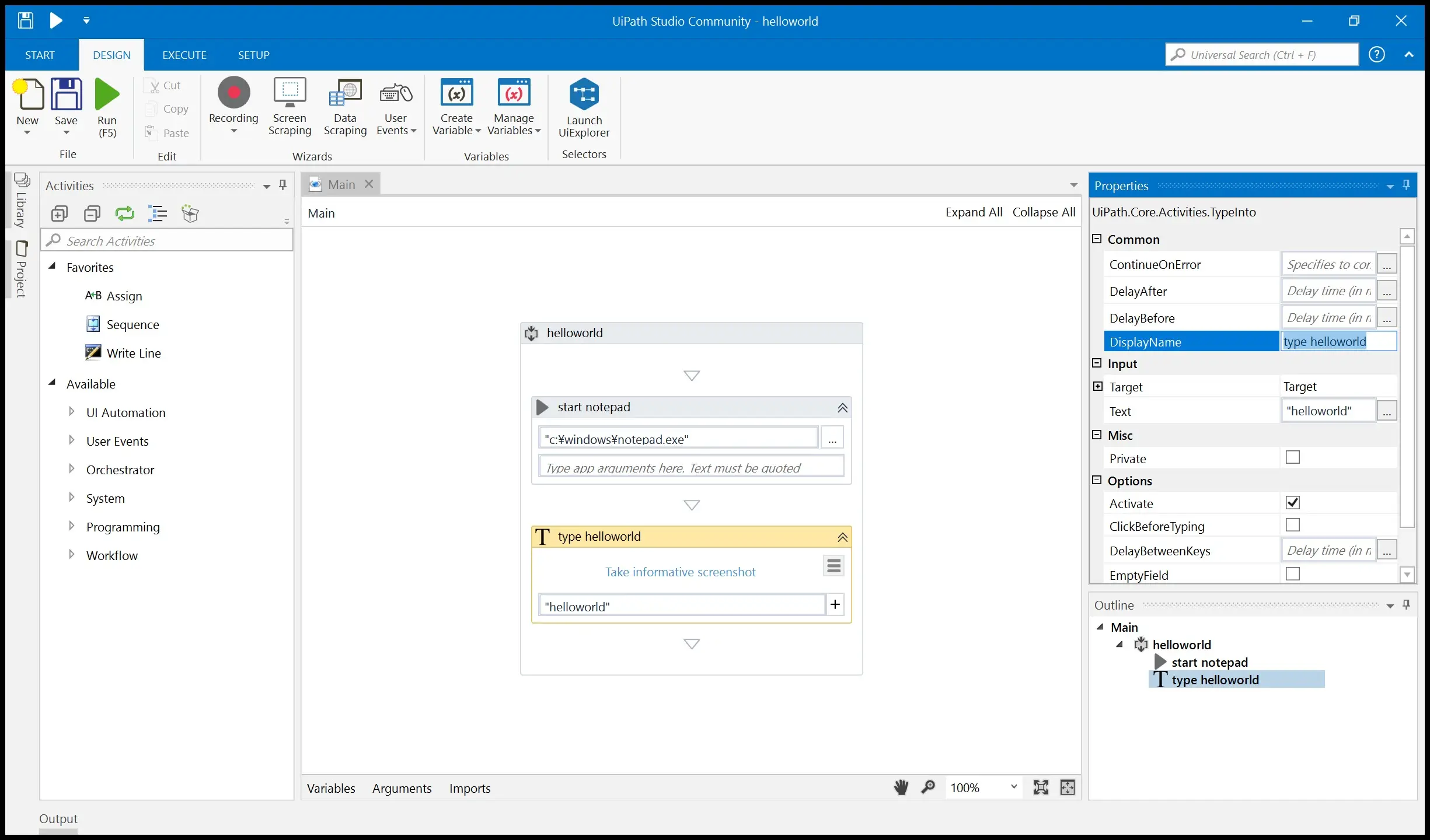
Task: Click the Universal Search box
Action: point(1262,55)
